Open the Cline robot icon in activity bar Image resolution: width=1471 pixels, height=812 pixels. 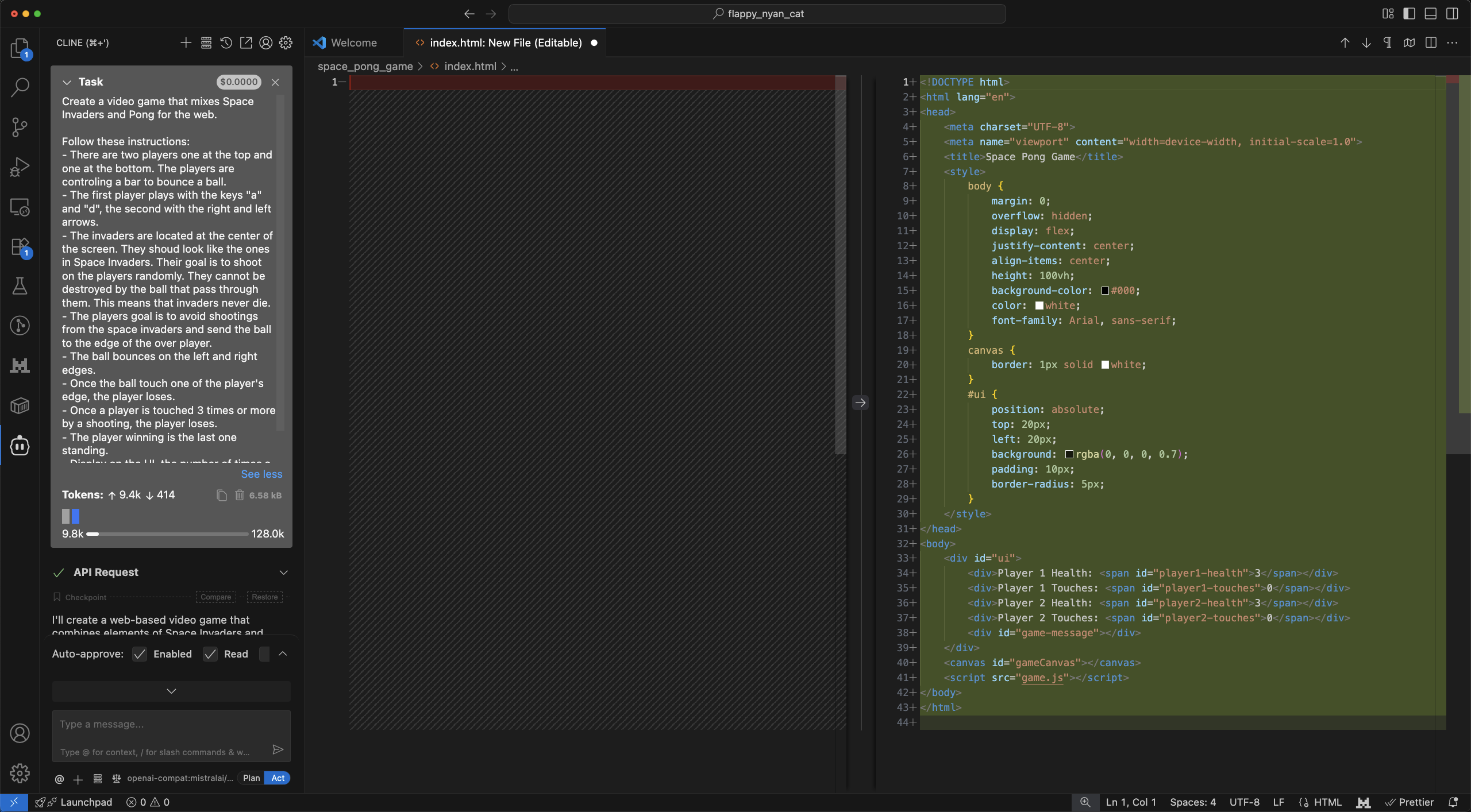(x=20, y=446)
